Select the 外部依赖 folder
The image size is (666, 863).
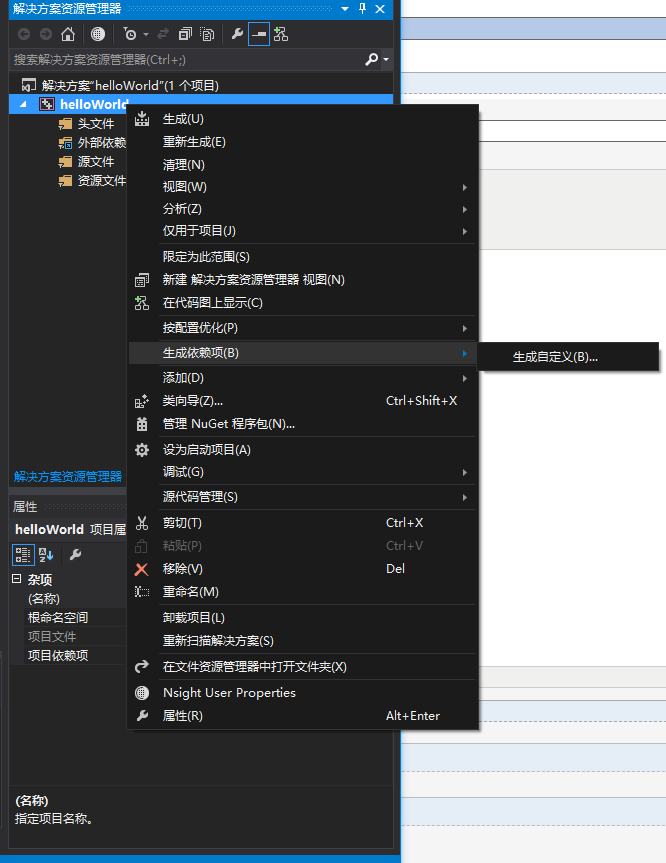[92, 143]
